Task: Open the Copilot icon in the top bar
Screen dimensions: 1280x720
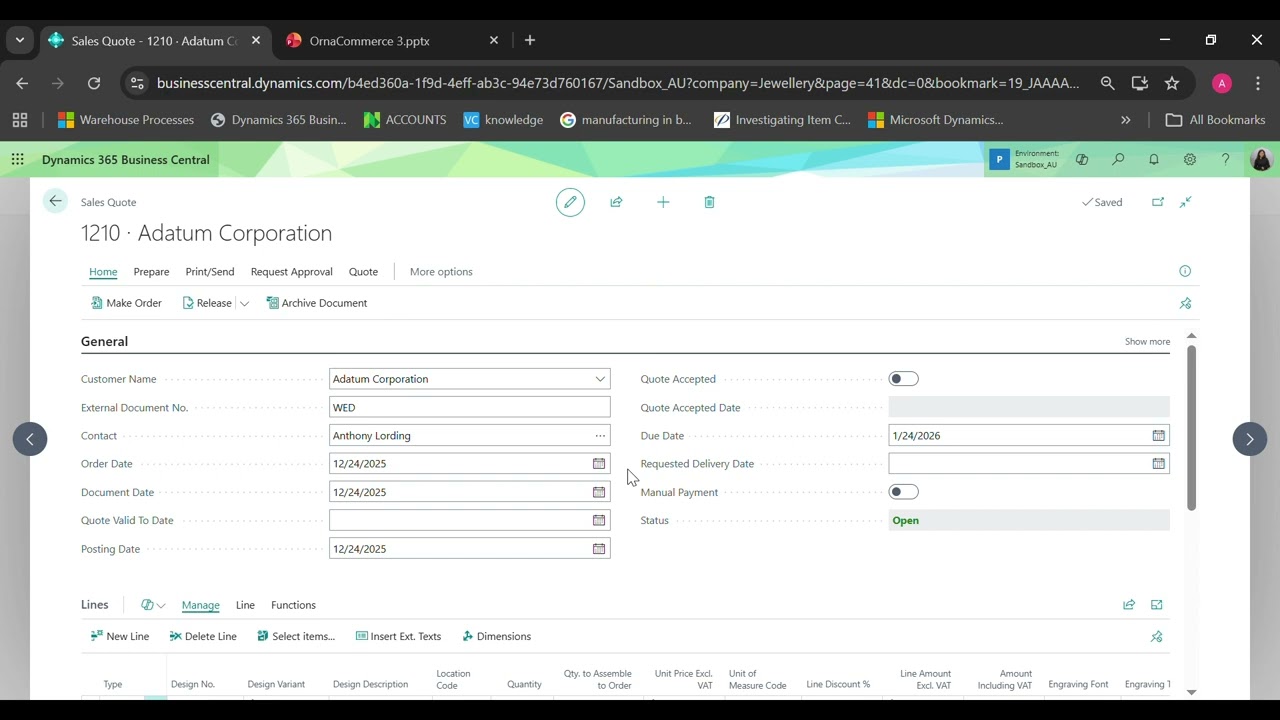Action: click(x=1081, y=159)
